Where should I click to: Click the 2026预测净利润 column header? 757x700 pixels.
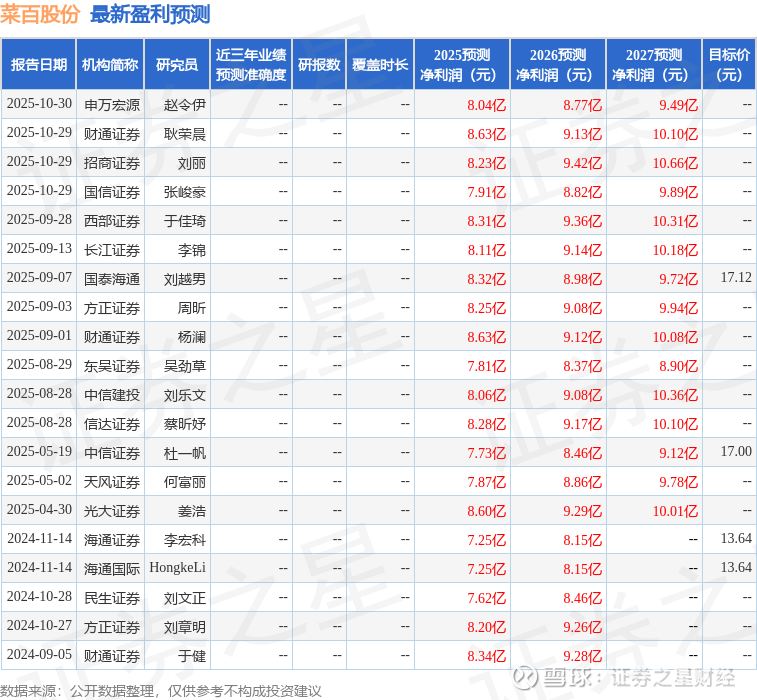tap(558, 64)
